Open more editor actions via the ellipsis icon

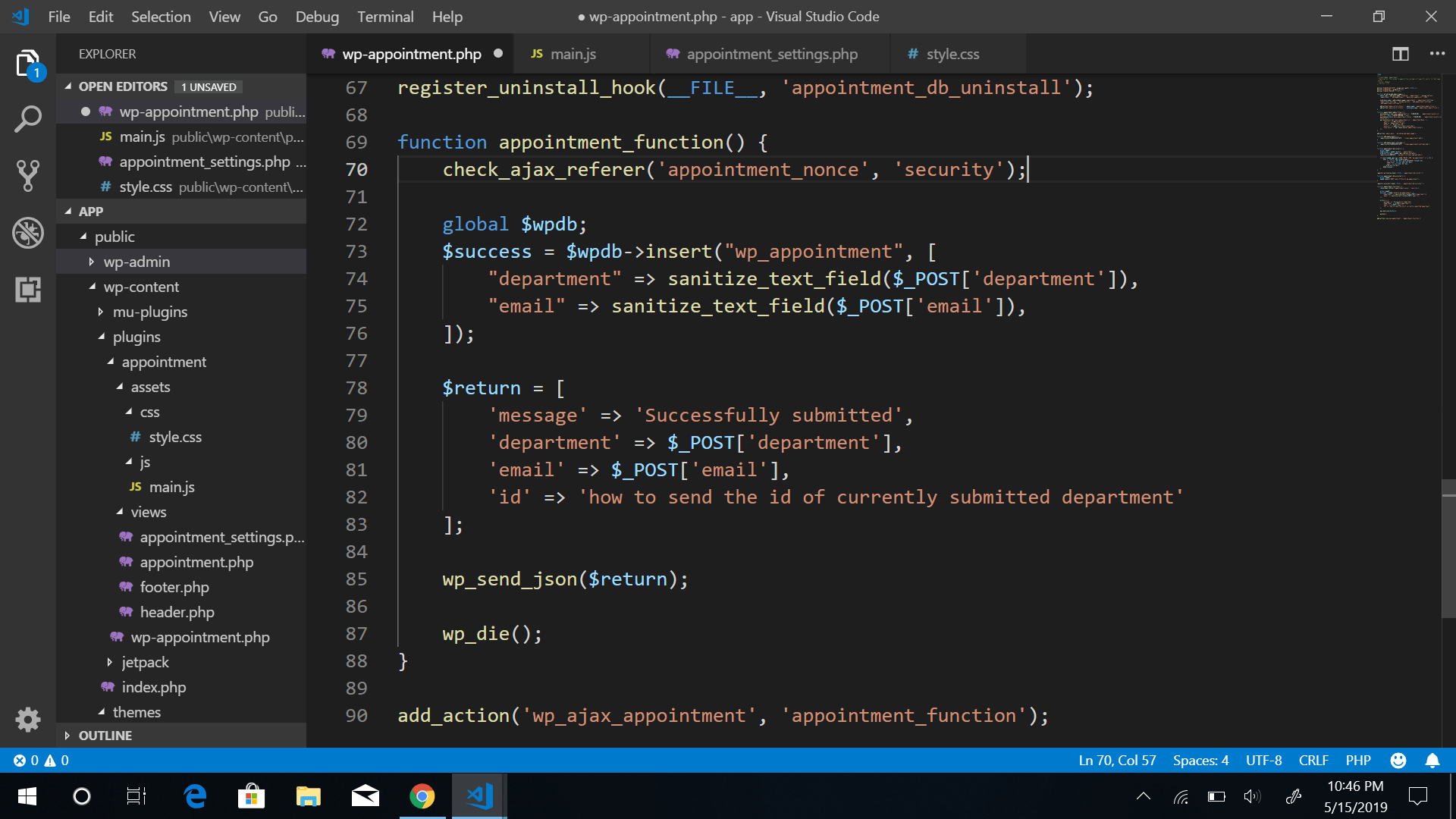click(x=1438, y=54)
